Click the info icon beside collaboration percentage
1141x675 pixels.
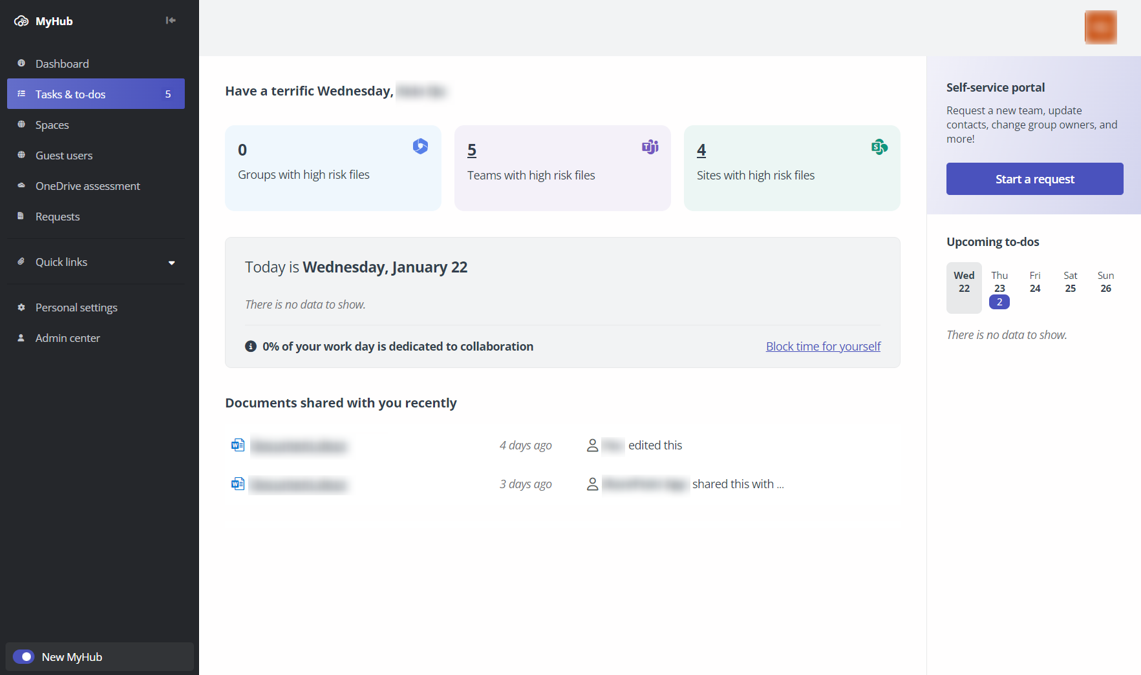[251, 346]
